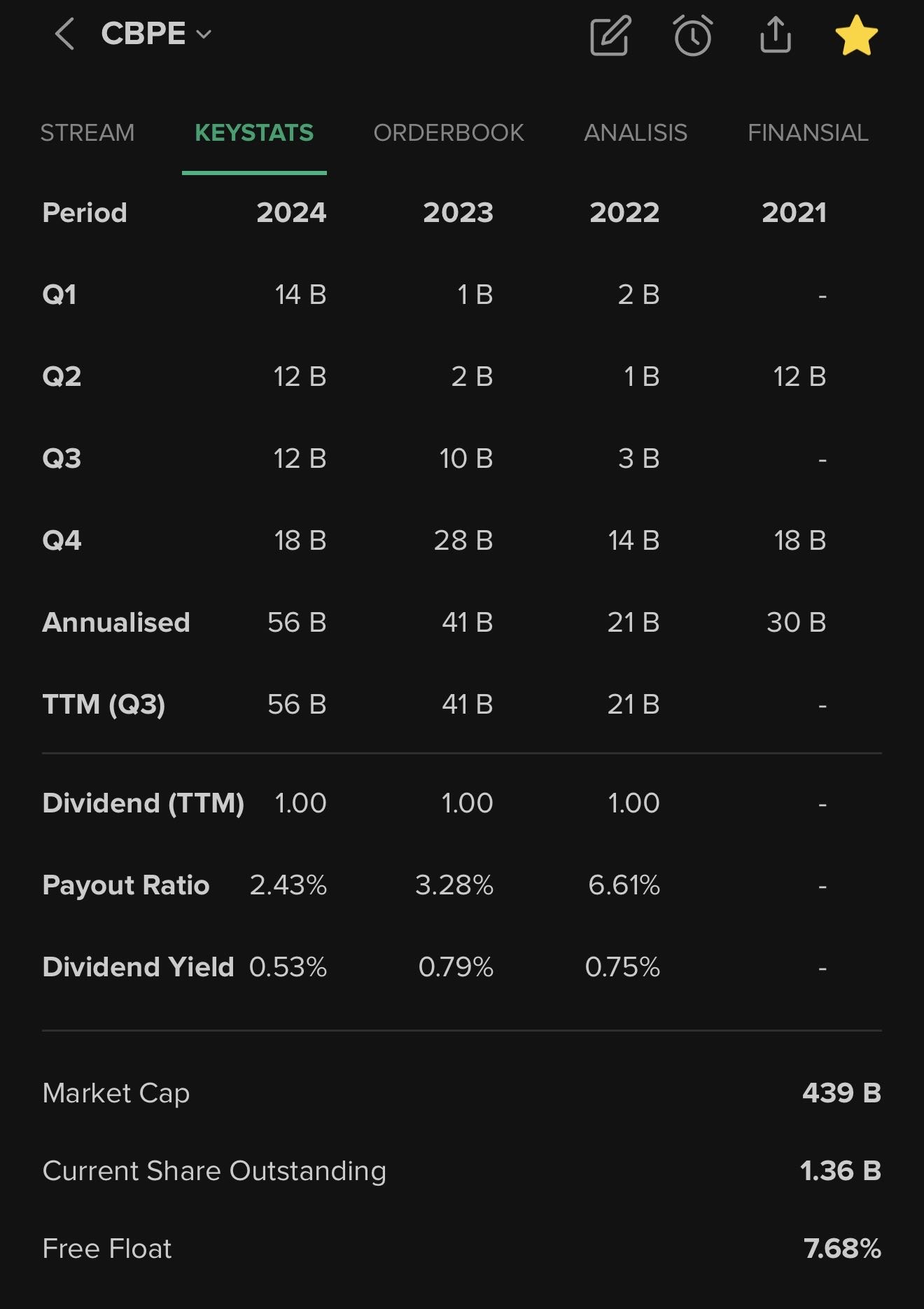Open the note compose icon

610,36
